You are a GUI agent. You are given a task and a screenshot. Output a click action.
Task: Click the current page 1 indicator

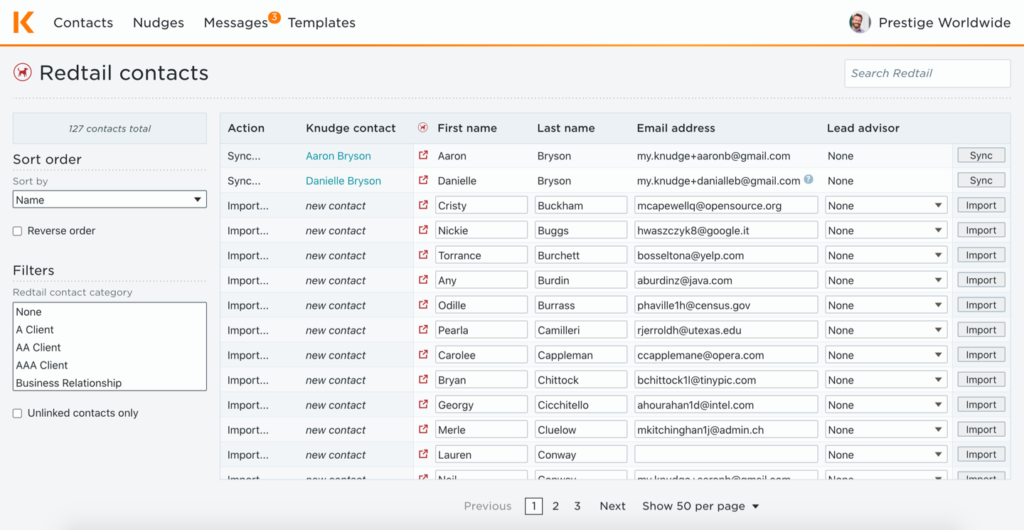click(534, 506)
